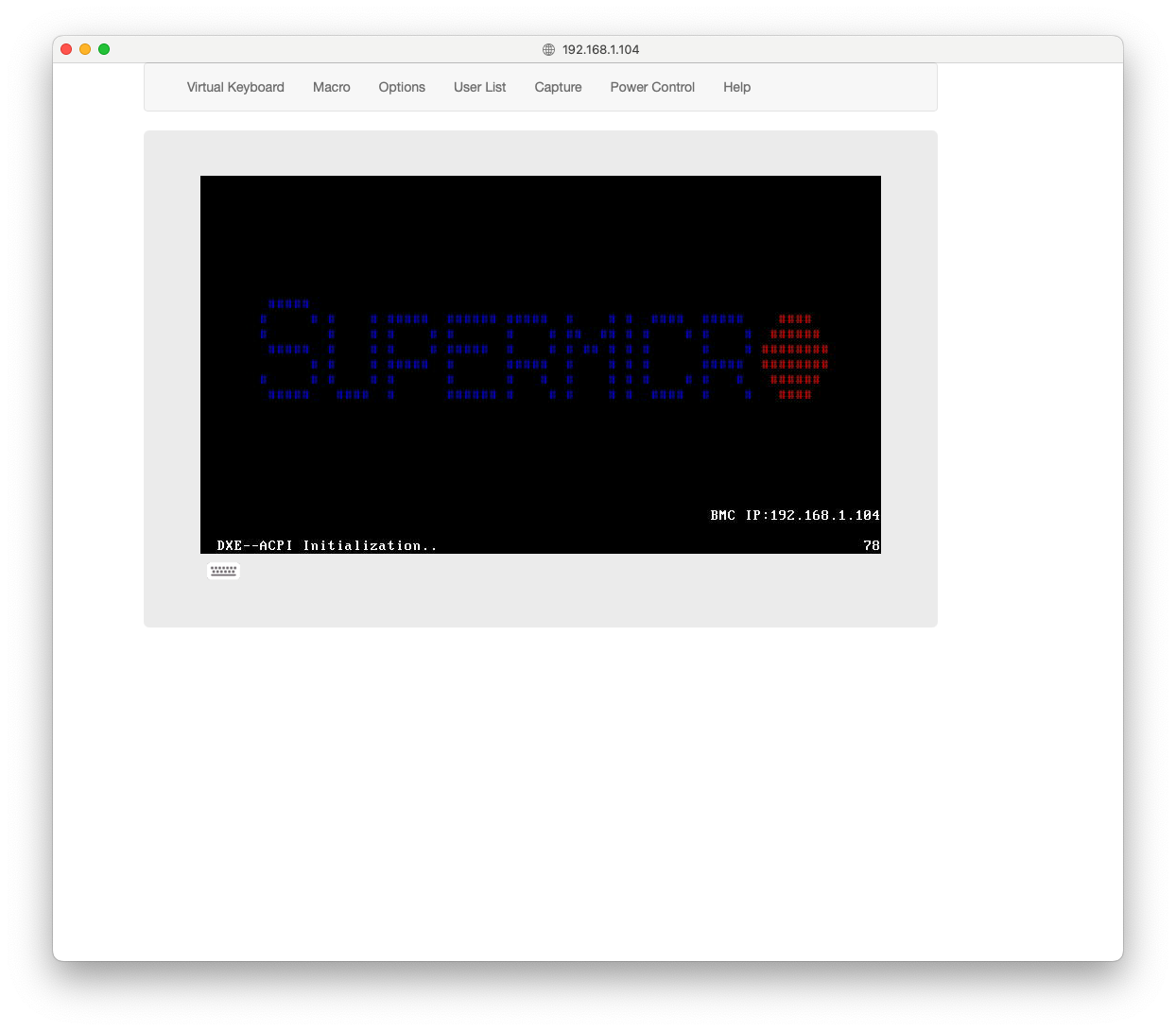
Task: Open the User List menu
Action: click(x=479, y=87)
